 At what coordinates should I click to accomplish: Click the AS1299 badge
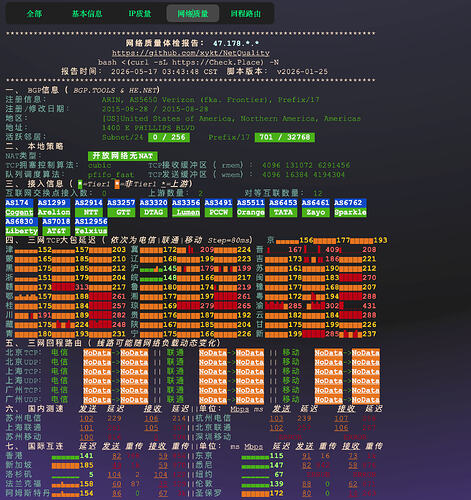tap(54, 203)
